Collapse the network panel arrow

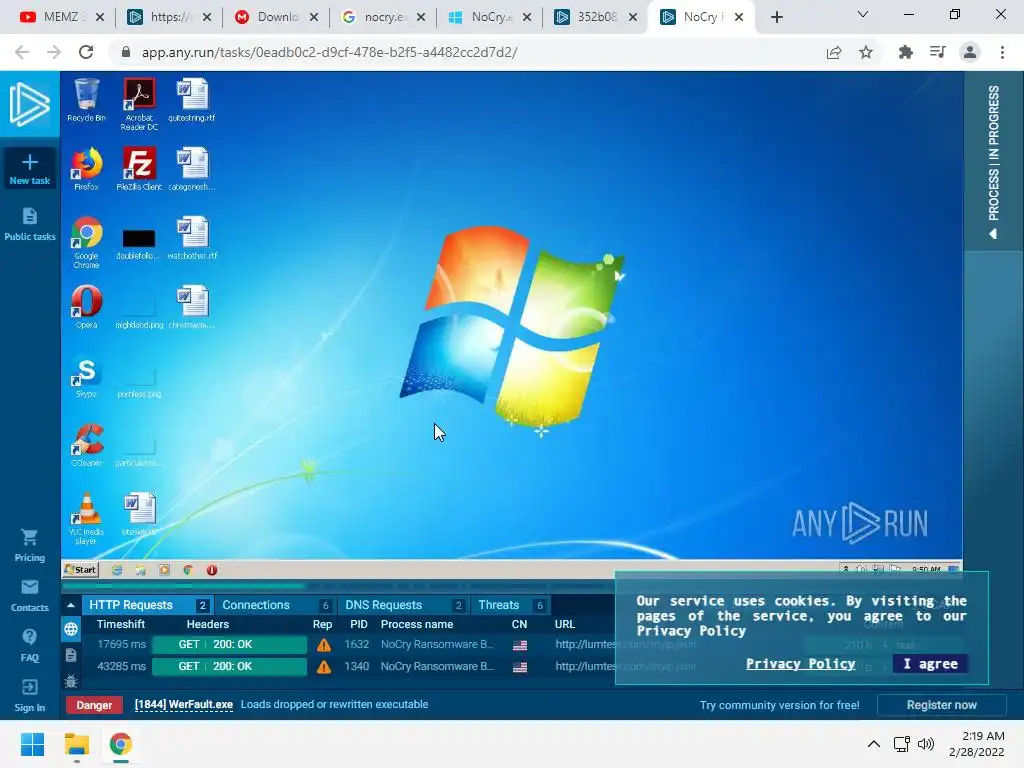(x=71, y=605)
